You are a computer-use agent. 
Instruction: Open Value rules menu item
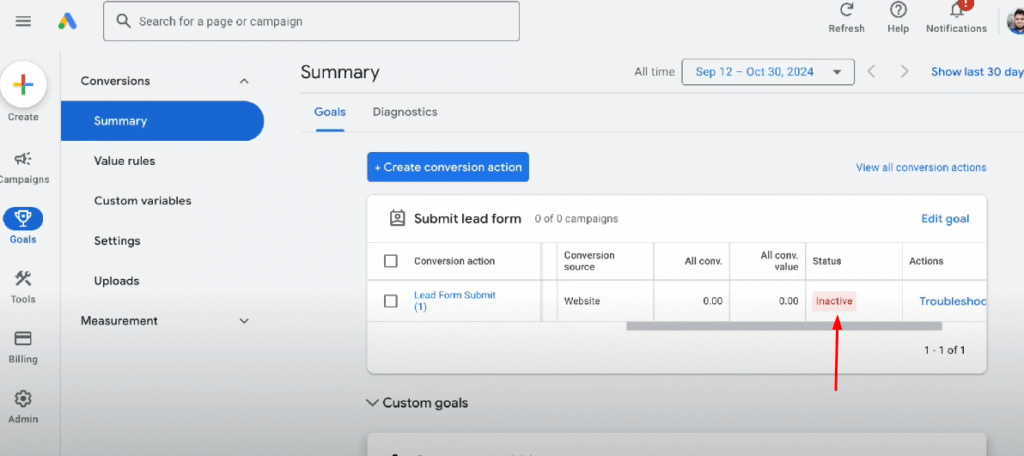tap(125, 161)
